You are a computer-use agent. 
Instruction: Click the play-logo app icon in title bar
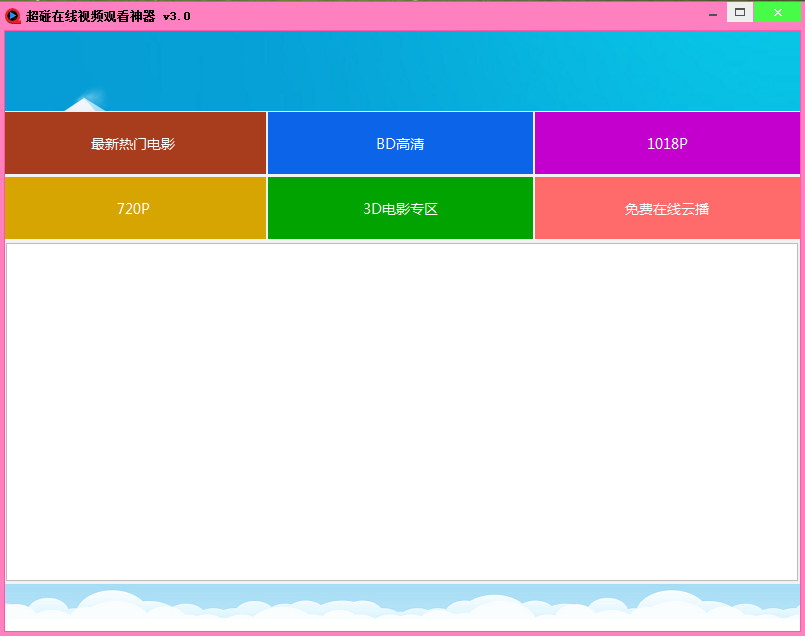[13, 16]
